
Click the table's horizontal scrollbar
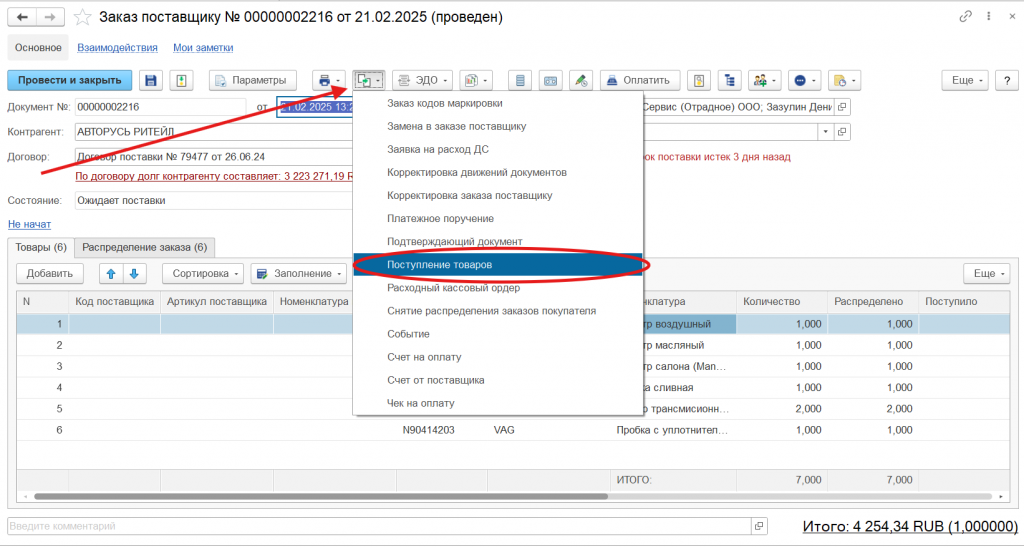(x=320, y=496)
